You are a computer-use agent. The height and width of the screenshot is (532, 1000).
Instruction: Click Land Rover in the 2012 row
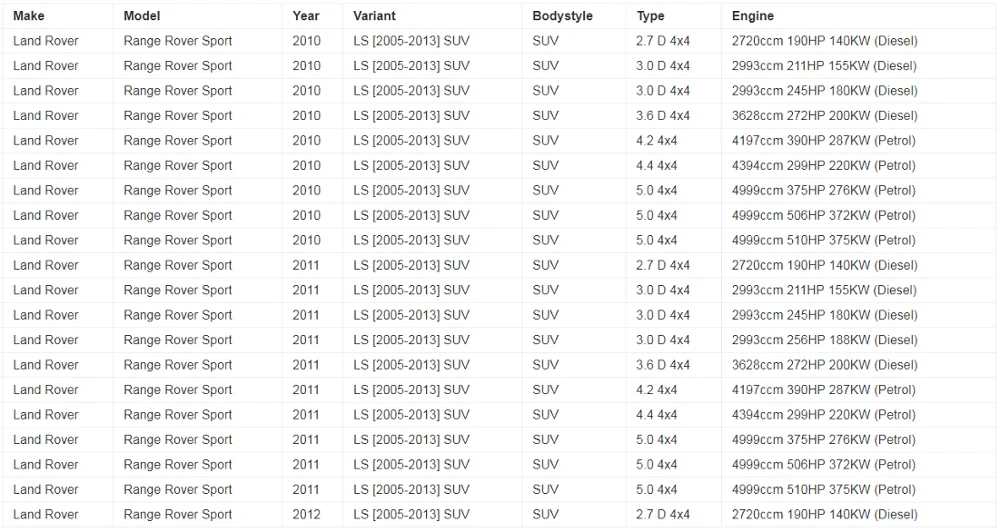tap(46, 515)
